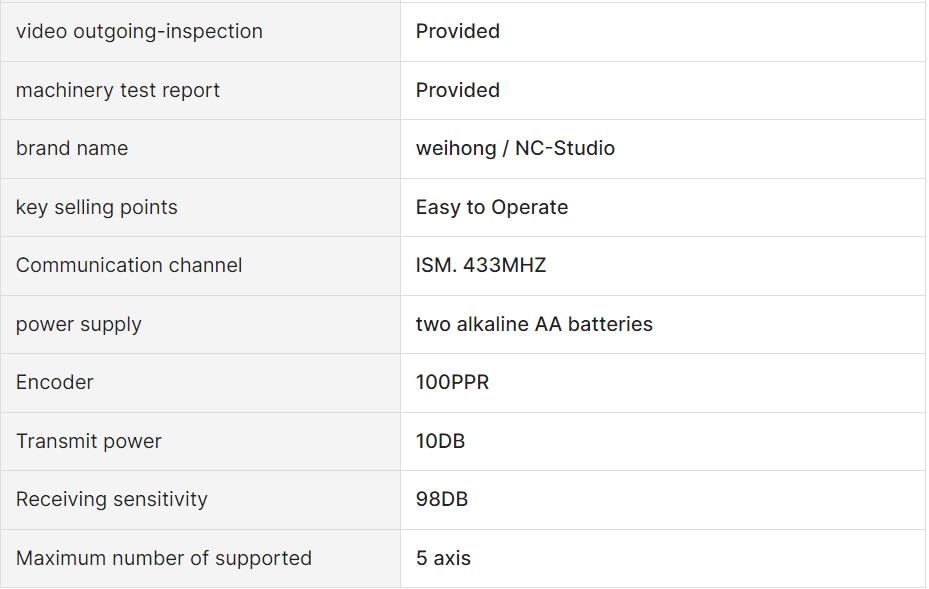The image size is (929, 589).
Task: Click the 'key selling points' label
Action: pyautogui.click(x=97, y=207)
